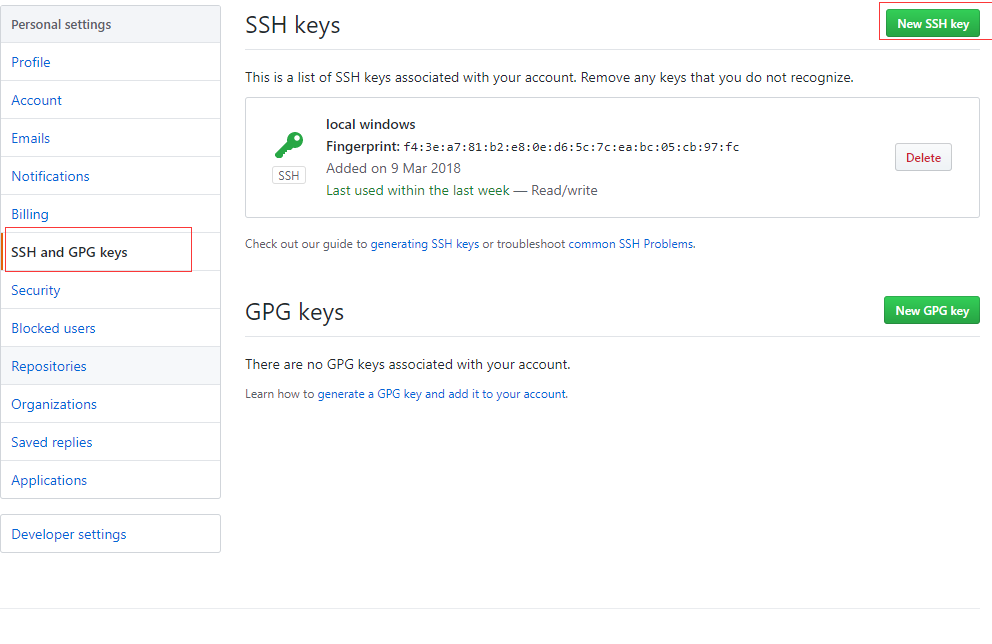Viewport: 992px width, 644px height.
Task: Select Billing in the sidebar
Action: point(111,214)
